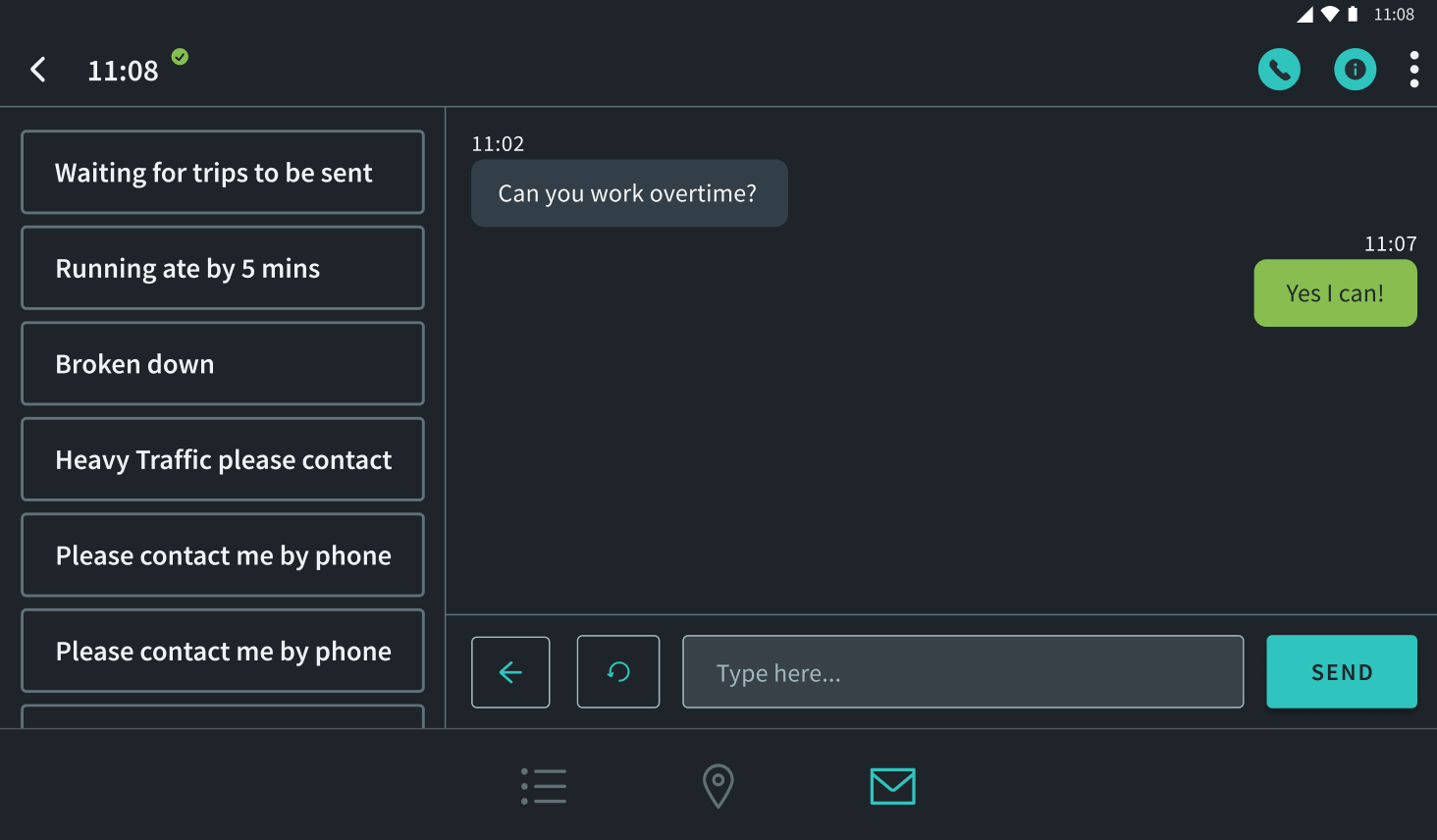This screenshot has width=1437, height=840.
Task: Open the phone call icon
Action: point(1279,69)
